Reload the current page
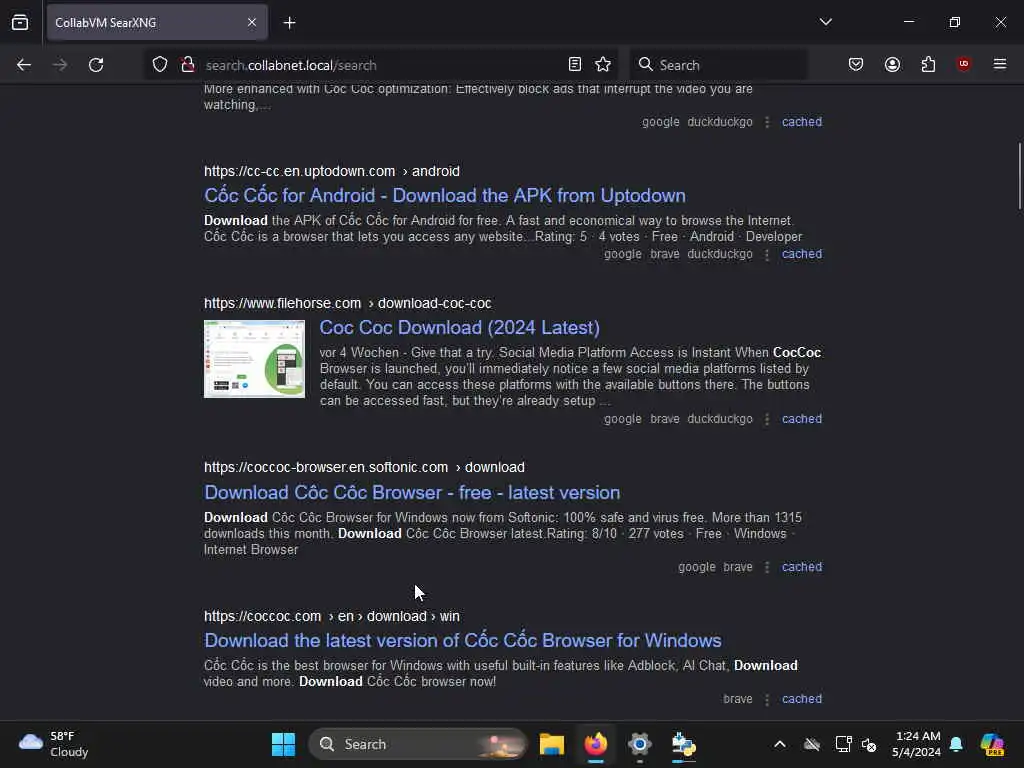Image resolution: width=1024 pixels, height=768 pixels. 96,65
